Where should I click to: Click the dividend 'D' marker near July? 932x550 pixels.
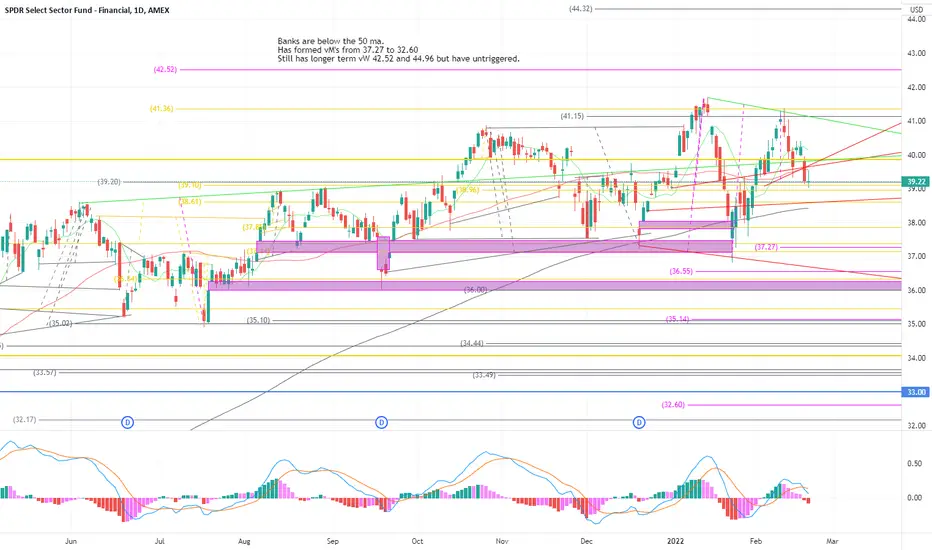[x=127, y=422]
